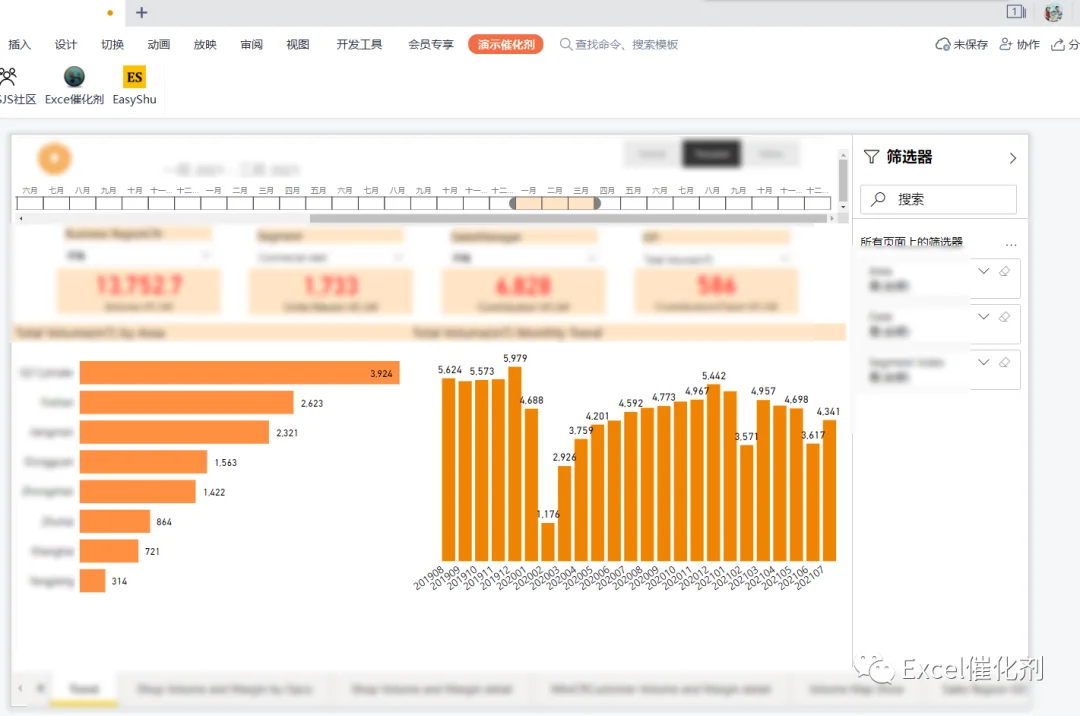This screenshot has height=716, width=1080.
Task: Collapse the 筛选器 pane with arrow
Action: pyautogui.click(x=1012, y=158)
